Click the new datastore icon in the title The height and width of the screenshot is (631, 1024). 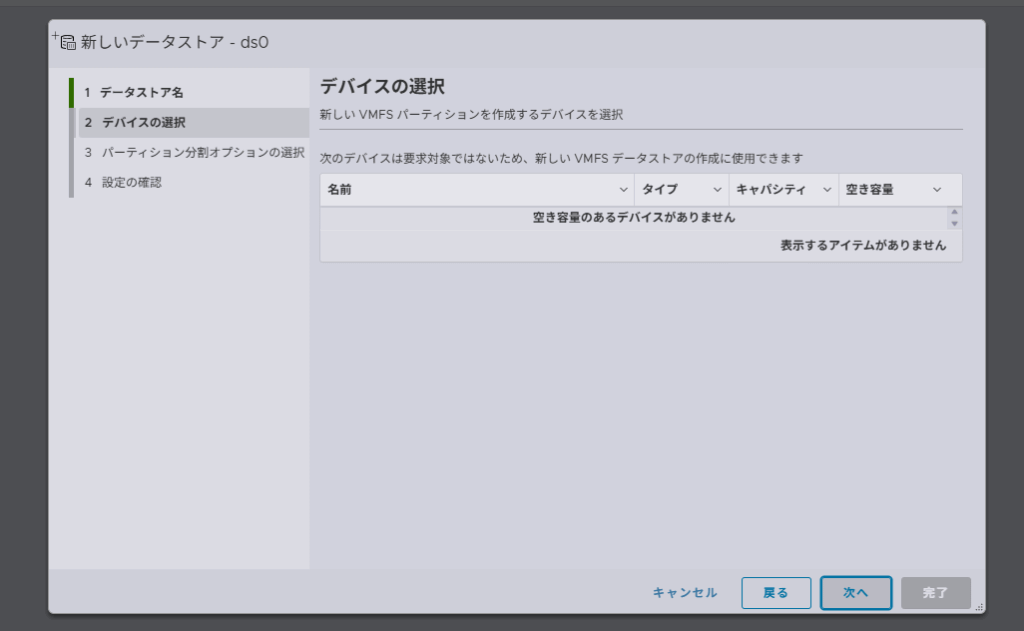click(x=66, y=42)
